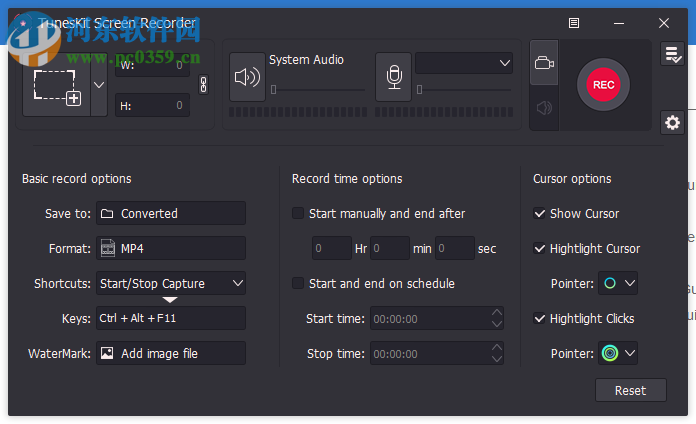The image size is (696, 424).
Task: Open the title bar menu icon
Action: click(x=573, y=23)
